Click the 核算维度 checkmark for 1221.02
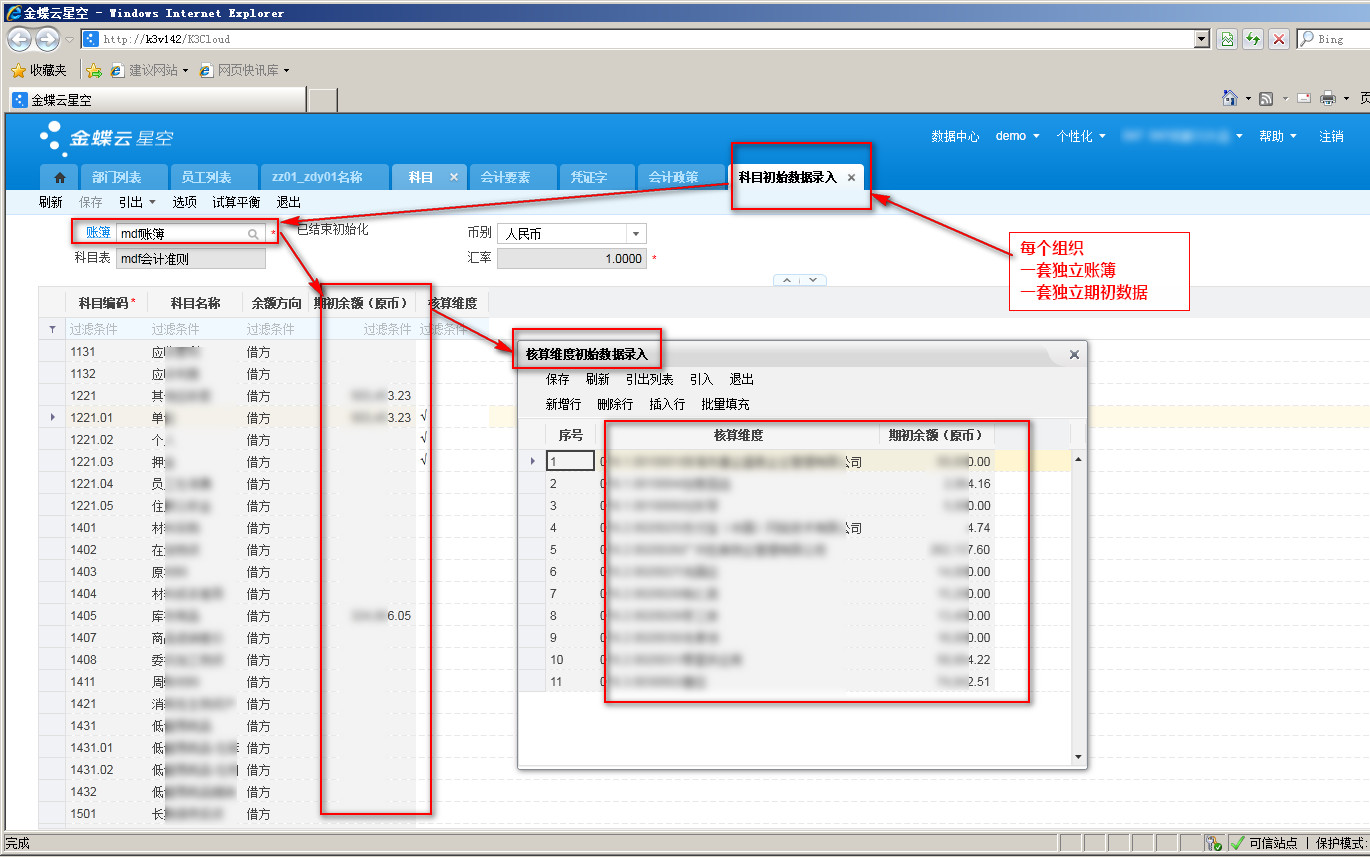 coord(425,439)
